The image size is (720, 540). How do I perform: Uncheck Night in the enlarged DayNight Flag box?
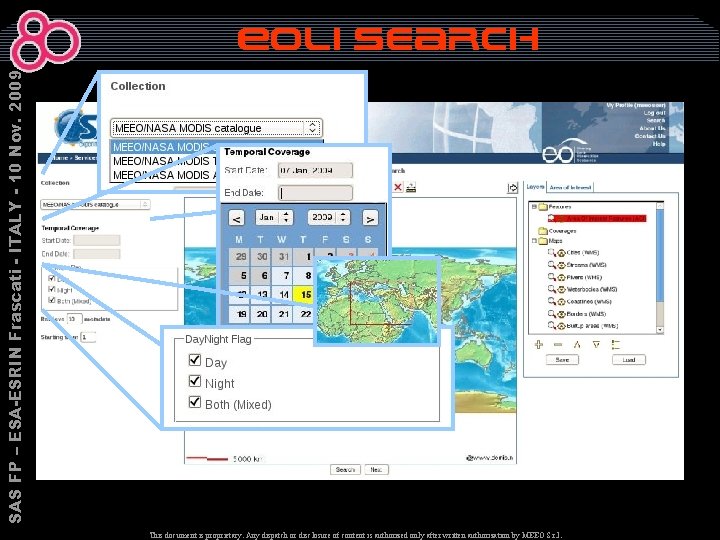[x=195, y=381]
